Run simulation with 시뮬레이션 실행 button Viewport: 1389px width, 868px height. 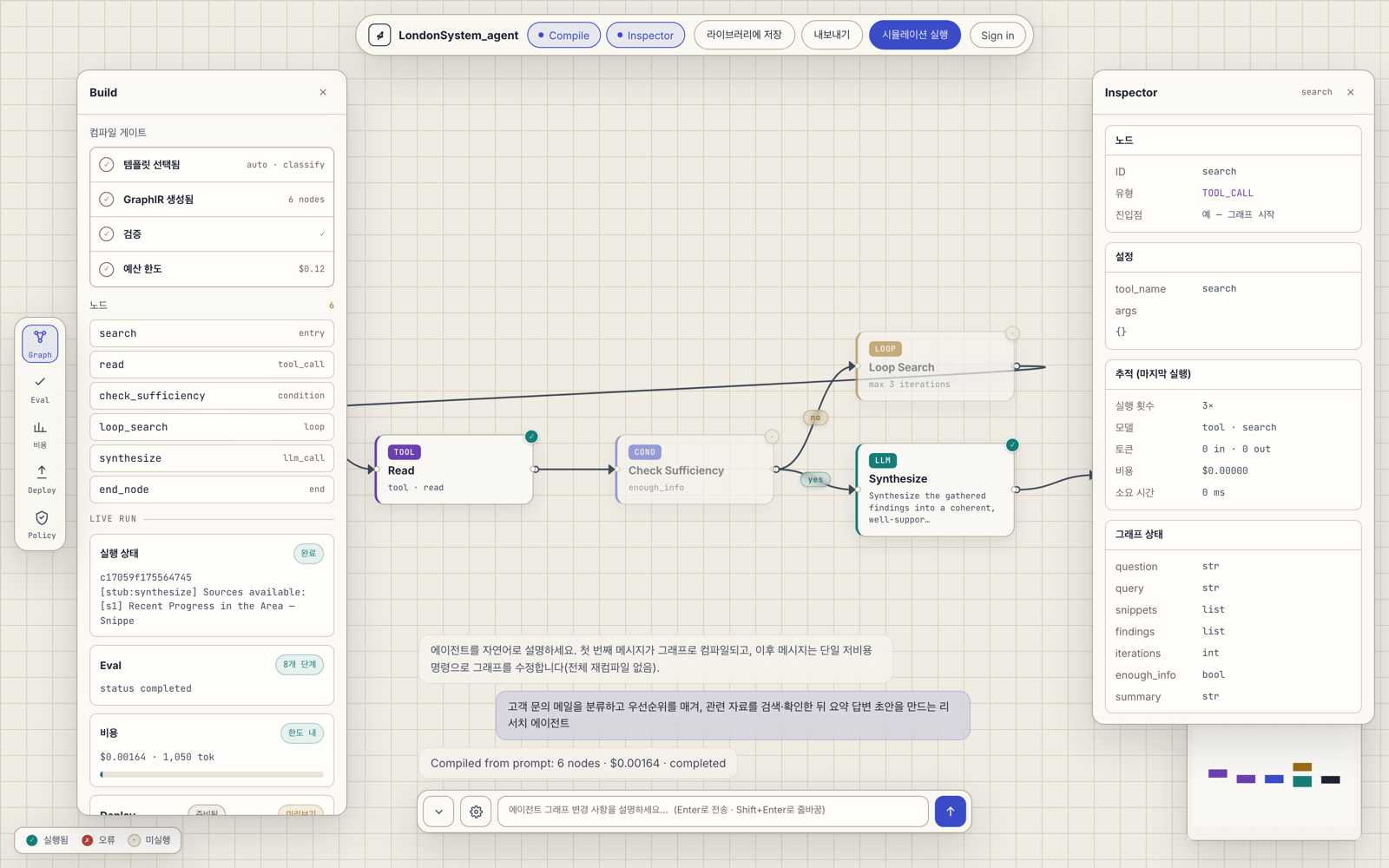(x=915, y=35)
